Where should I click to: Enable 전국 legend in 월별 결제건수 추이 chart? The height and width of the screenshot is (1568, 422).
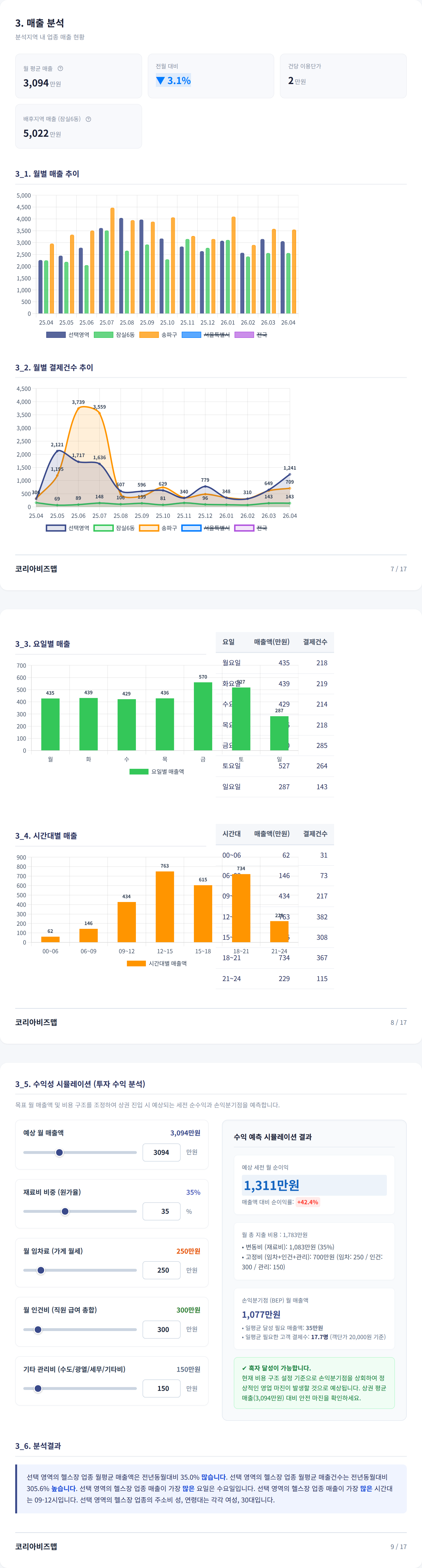click(x=251, y=528)
